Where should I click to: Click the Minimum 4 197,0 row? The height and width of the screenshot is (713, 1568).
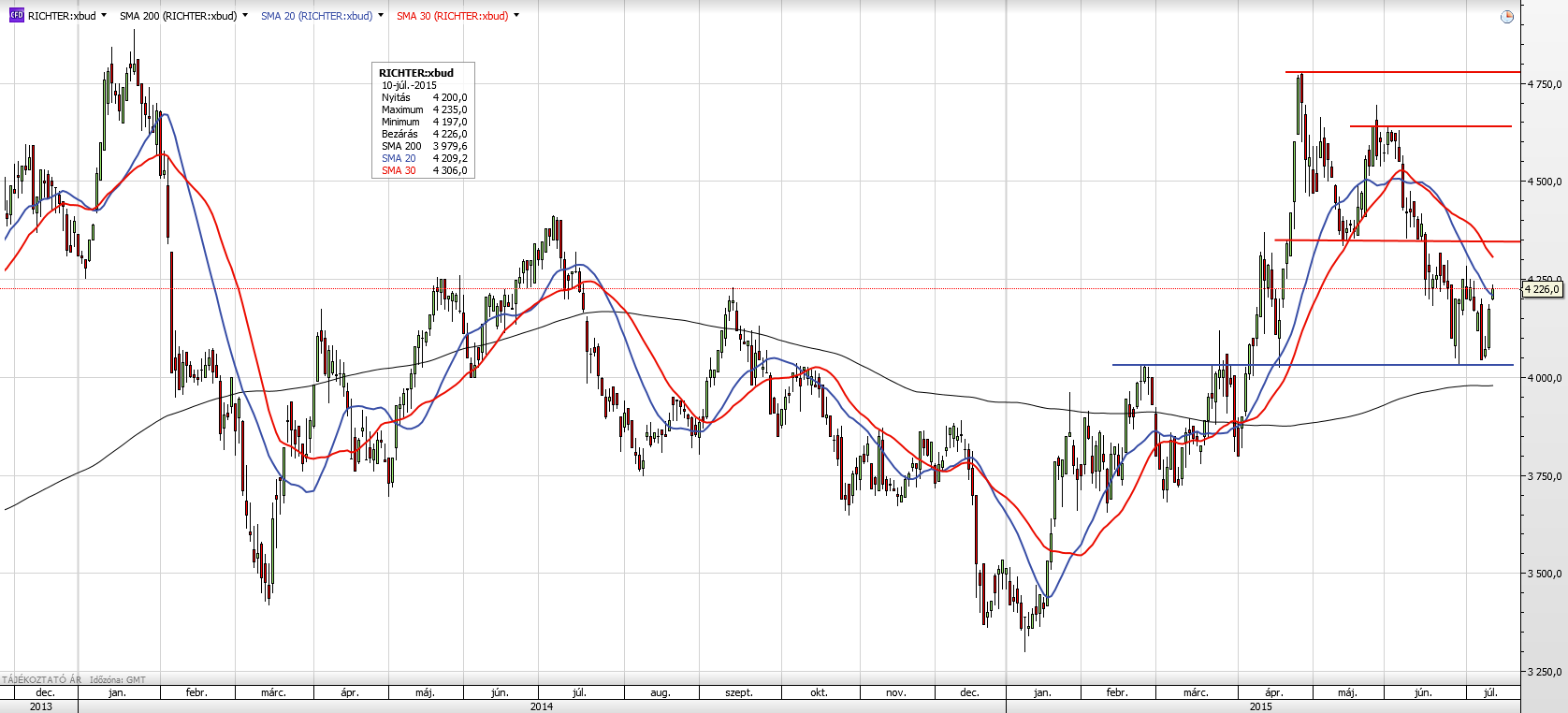click(x=424, y=122)
